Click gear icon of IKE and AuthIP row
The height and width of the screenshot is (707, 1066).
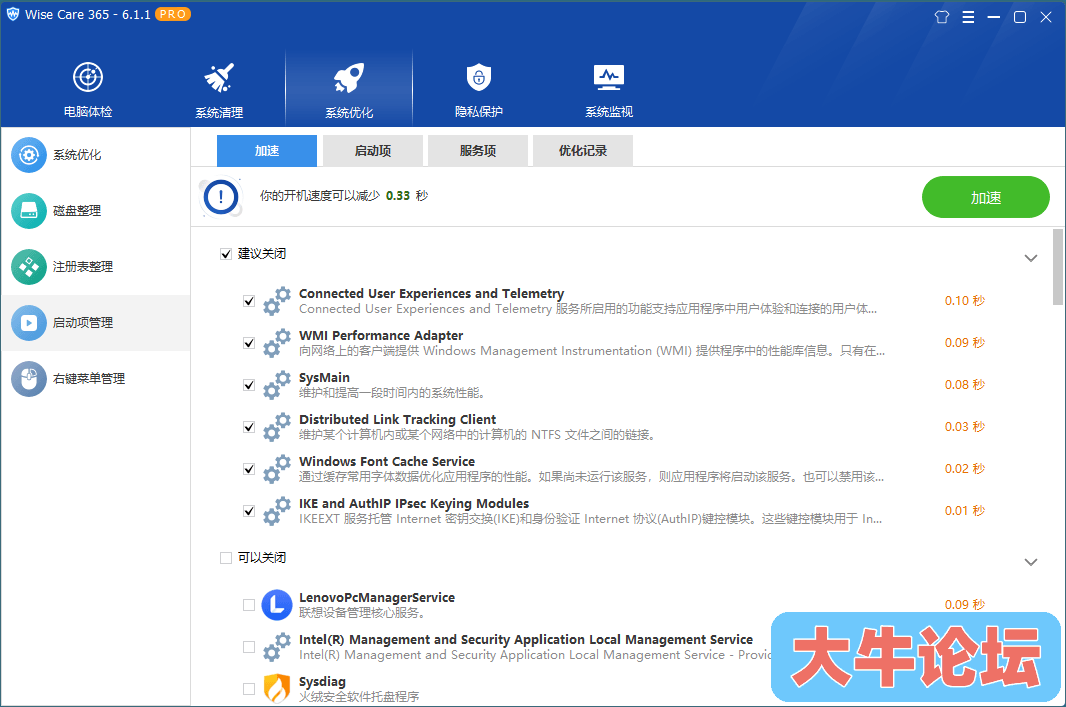point(277,511)
